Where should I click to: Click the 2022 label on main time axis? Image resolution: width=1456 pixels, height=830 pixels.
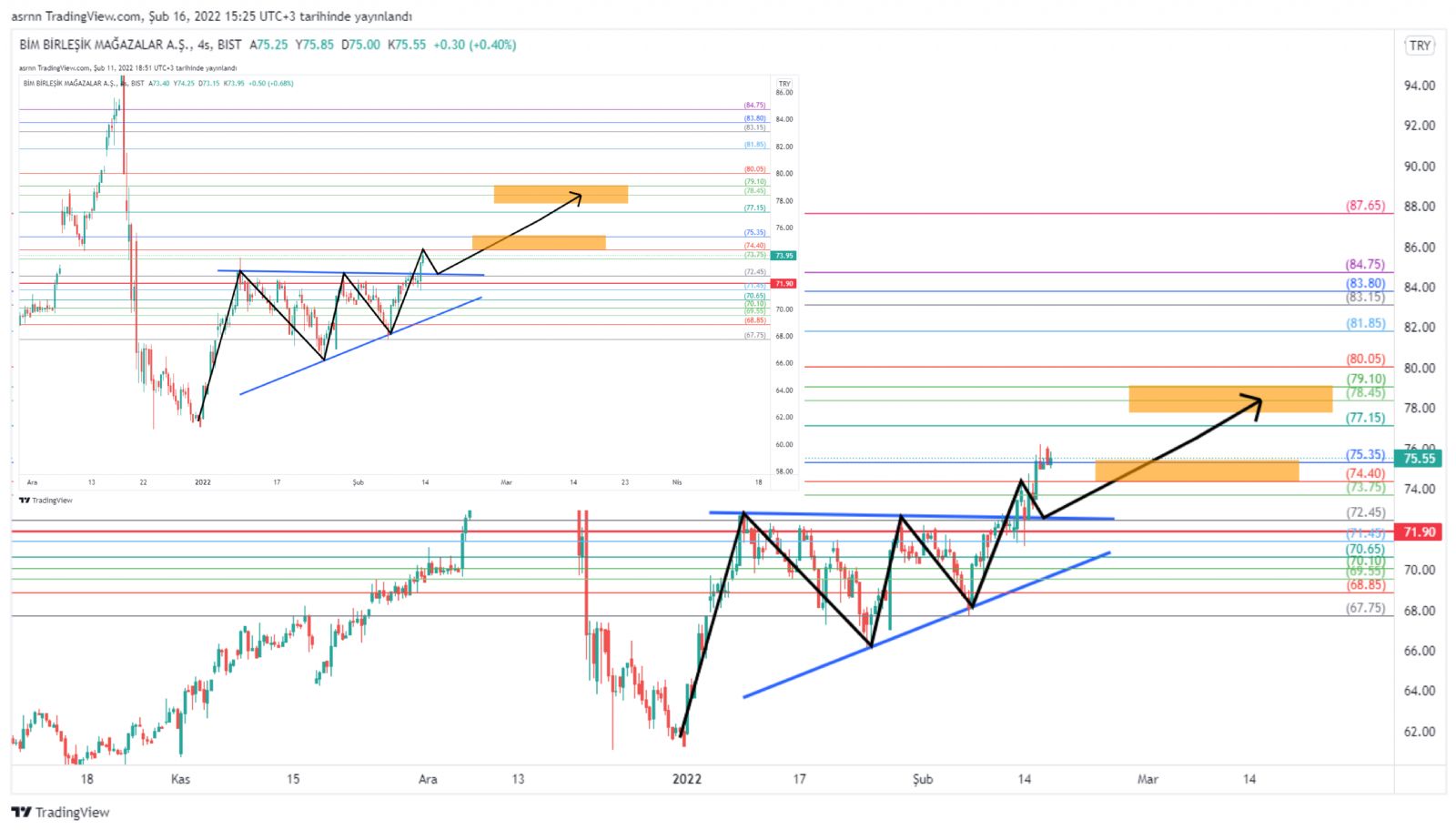687,779
